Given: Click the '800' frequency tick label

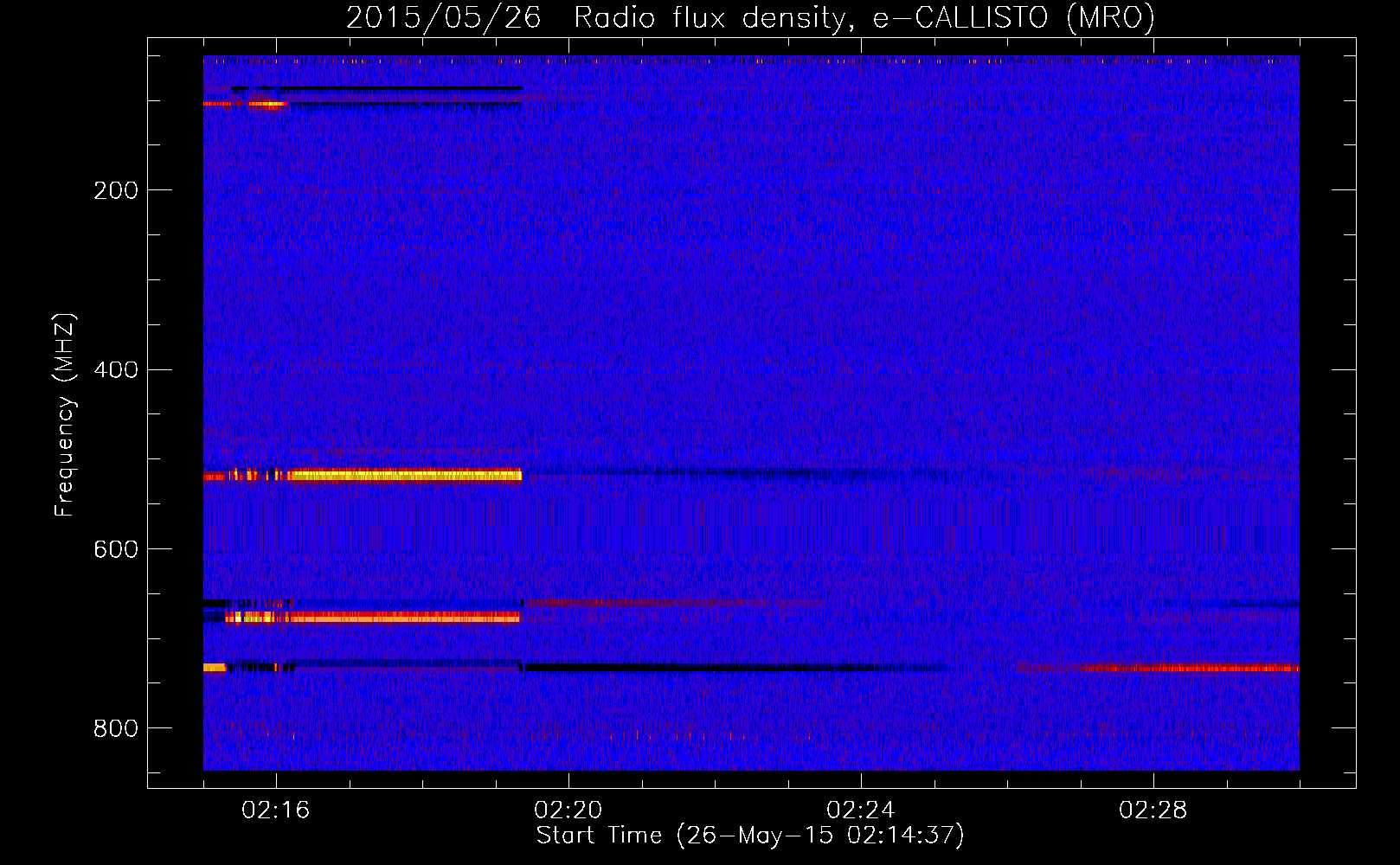Looking at the screenshot, I should pos(115,729).
